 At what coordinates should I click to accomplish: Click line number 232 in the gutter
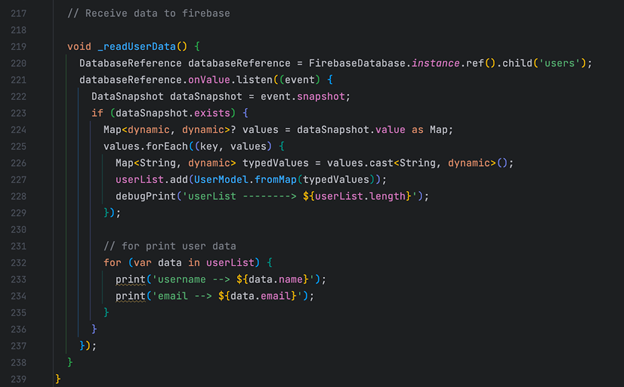[18, 263]
